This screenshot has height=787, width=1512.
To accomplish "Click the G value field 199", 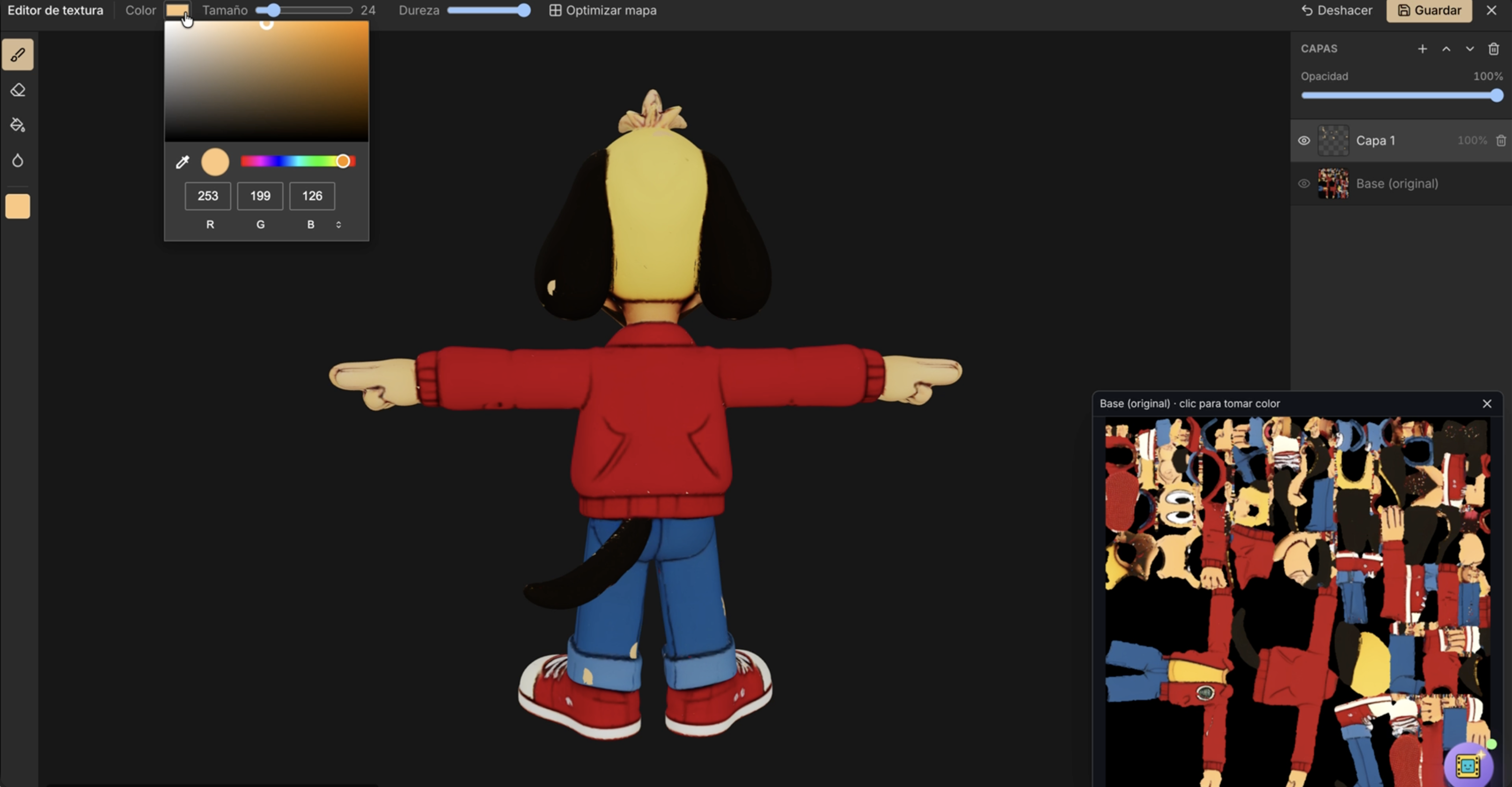I will (260, 196).
